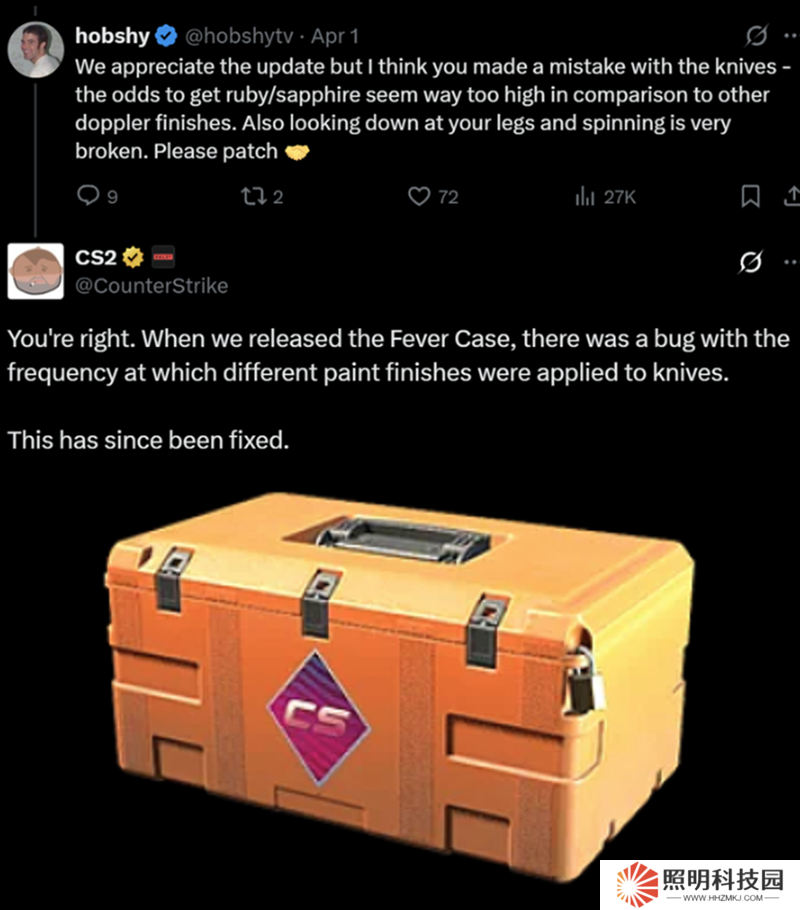Open the Fever Case image
The image size is (800, 910).
coord(400,688)
